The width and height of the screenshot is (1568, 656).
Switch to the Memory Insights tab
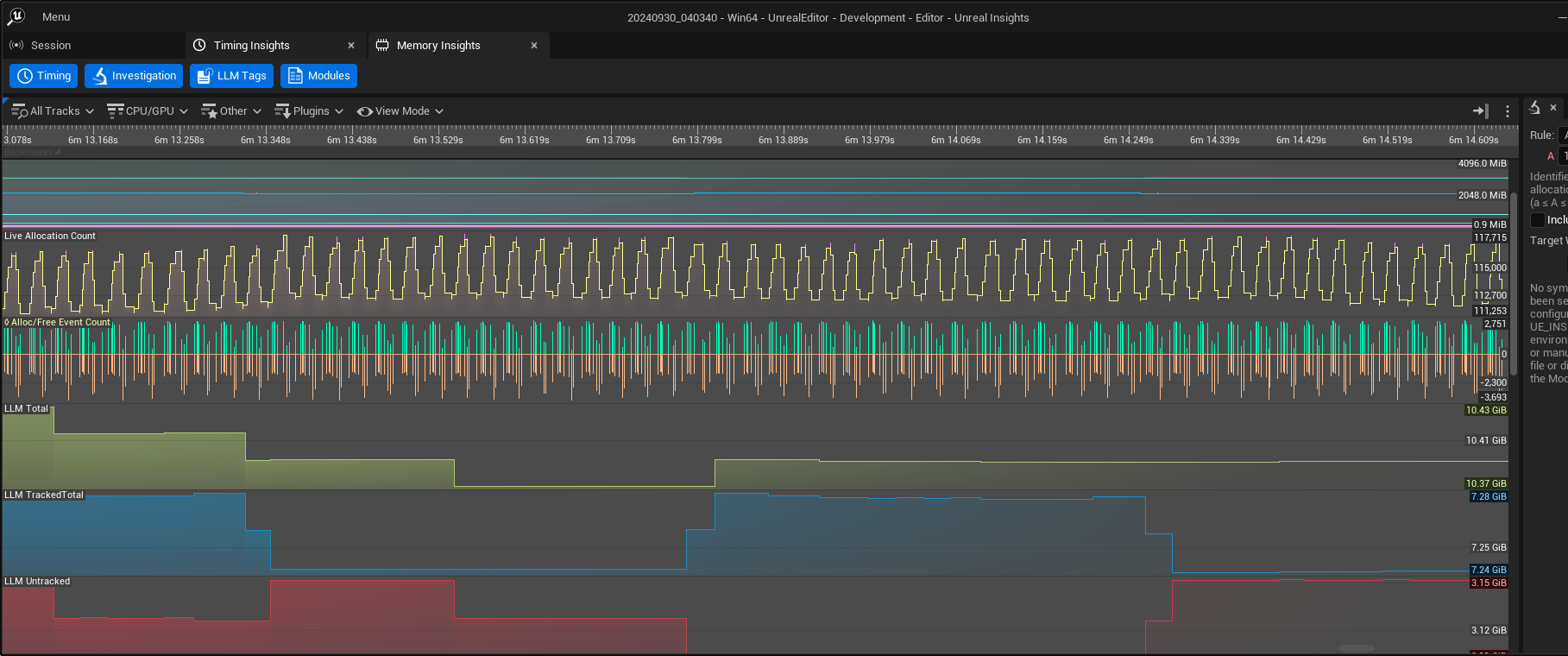(438, 46)
